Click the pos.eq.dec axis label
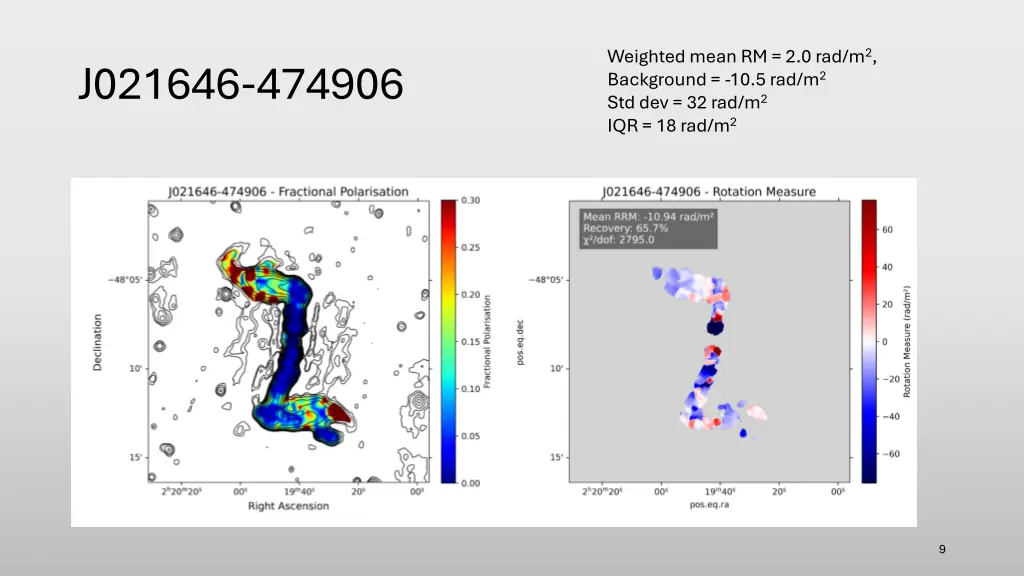The height and width of the screenshot is (576, 1024). coord(522,342)
